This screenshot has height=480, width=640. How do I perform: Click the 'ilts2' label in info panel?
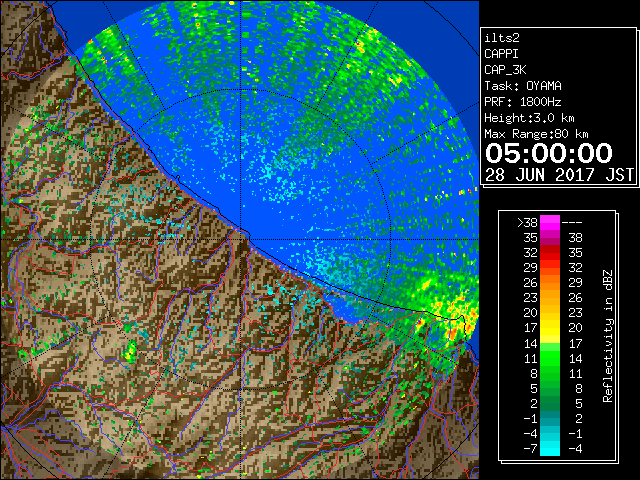pos(502,38)
